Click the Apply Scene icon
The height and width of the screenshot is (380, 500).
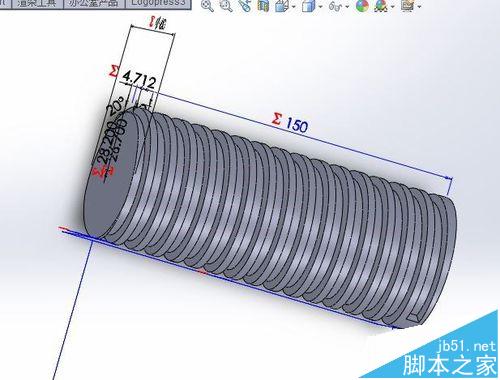(x=381, y=6)
